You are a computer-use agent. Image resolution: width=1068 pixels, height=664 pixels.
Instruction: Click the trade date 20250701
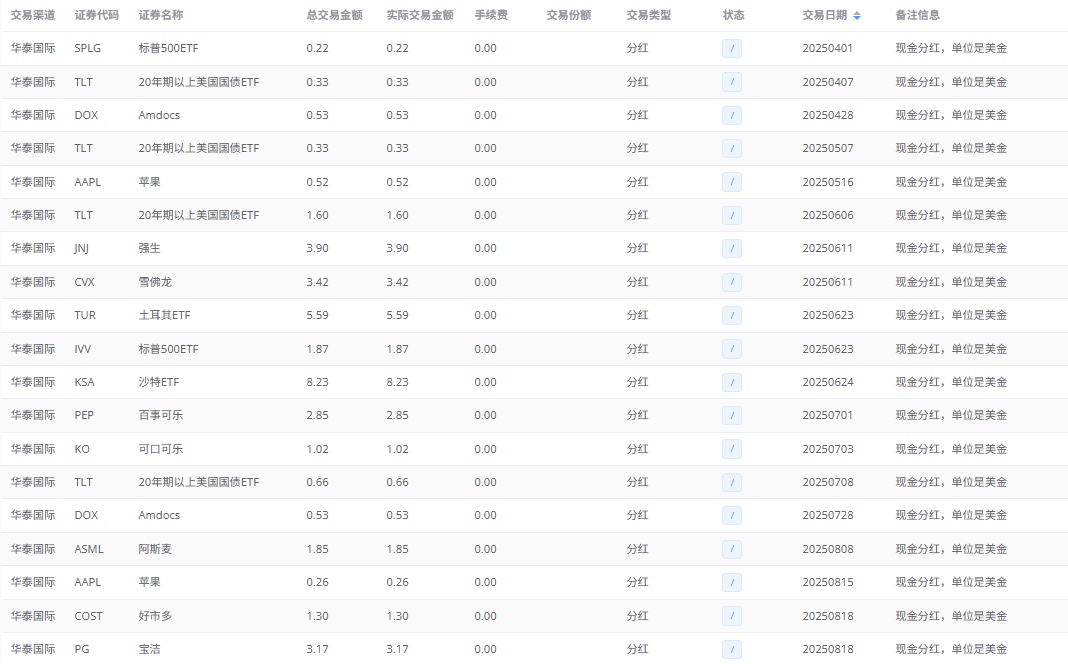click(x=828, y=415)
